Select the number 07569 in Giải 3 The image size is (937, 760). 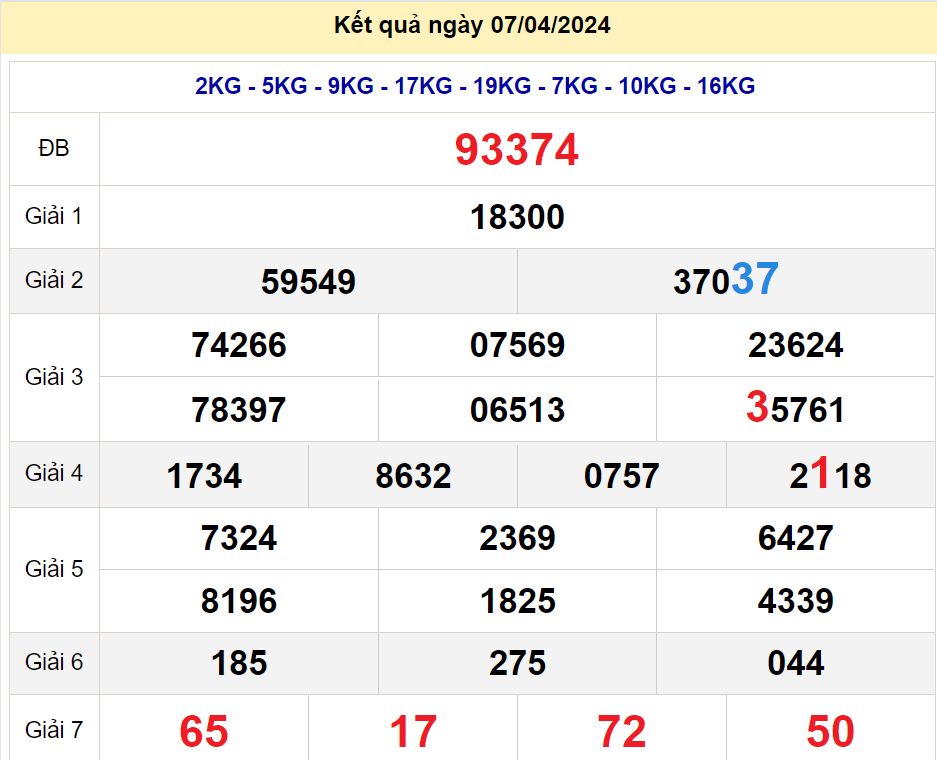pos(517,346)
